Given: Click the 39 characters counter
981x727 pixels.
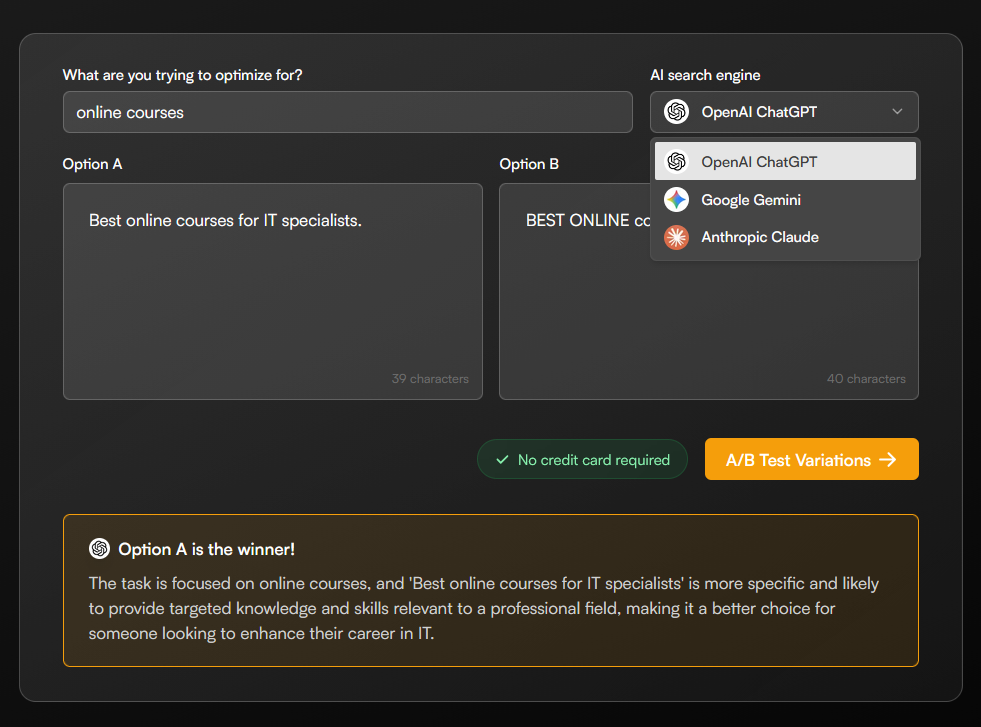Looking at the screenshot, I should click(430, 379).
